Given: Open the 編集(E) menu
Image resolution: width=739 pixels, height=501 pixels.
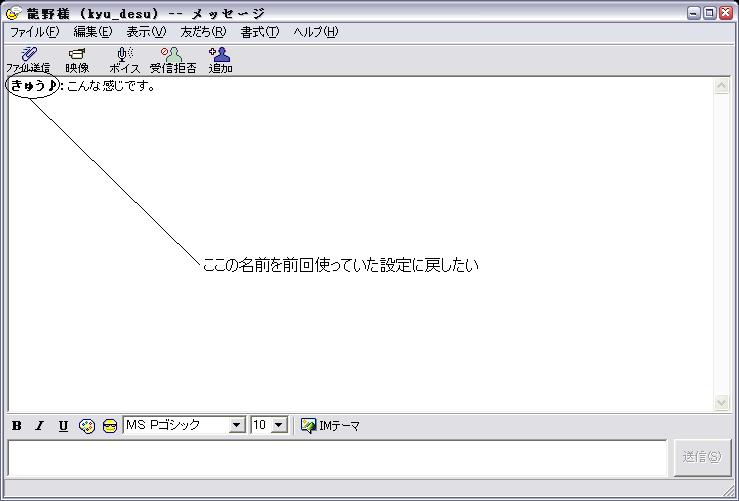Looking at the screenshot, I should (93, 32).
